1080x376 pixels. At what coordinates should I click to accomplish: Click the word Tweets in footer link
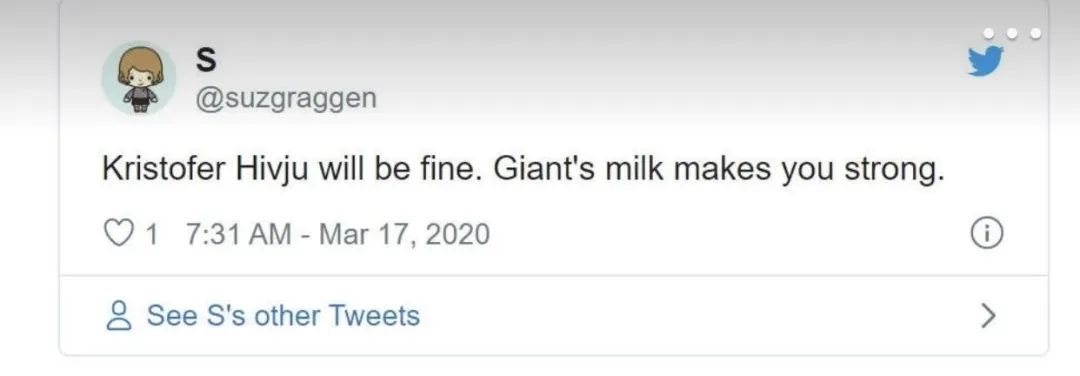374,315
